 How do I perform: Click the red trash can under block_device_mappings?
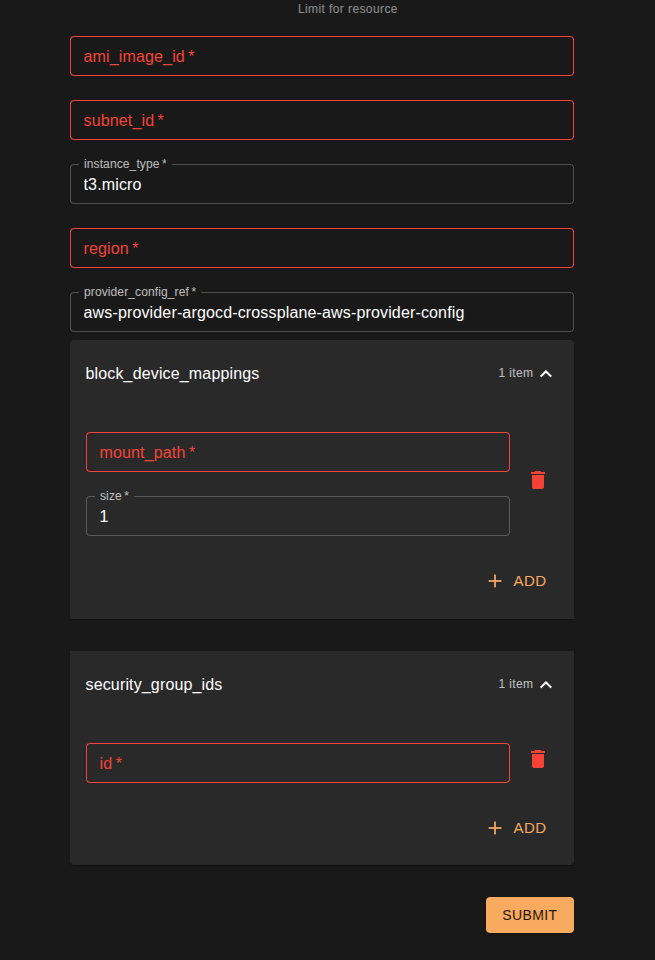(x=538, y=480)
